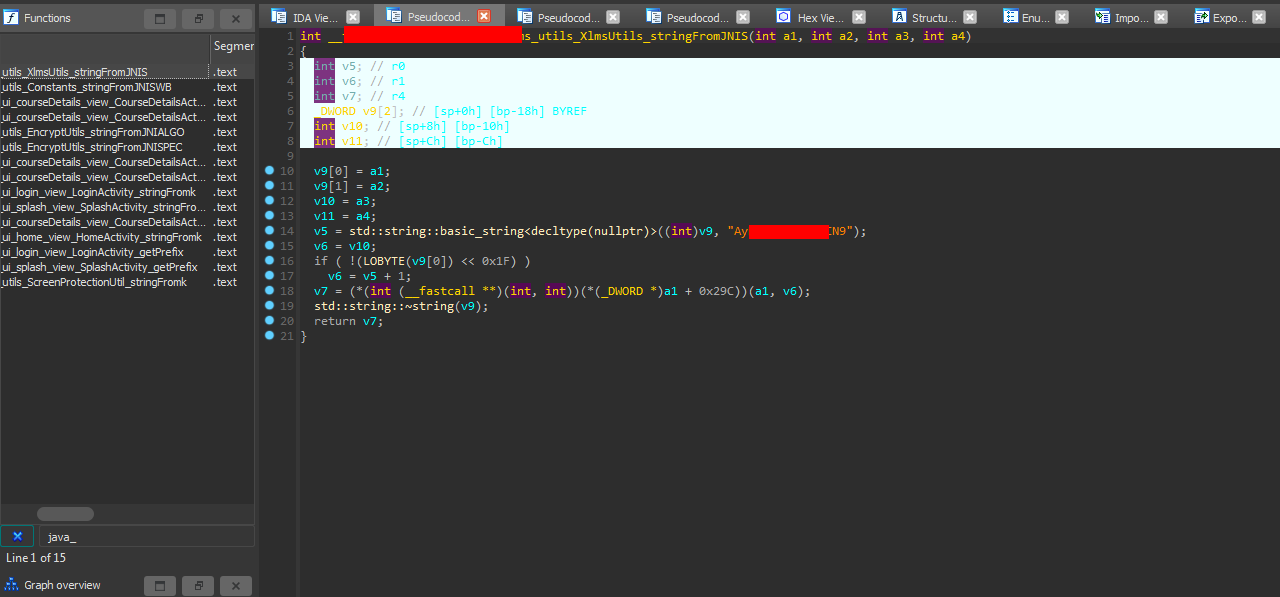The image size is (1280, 597).
Task: Close the Exports tab
Action: point(1259,17)
